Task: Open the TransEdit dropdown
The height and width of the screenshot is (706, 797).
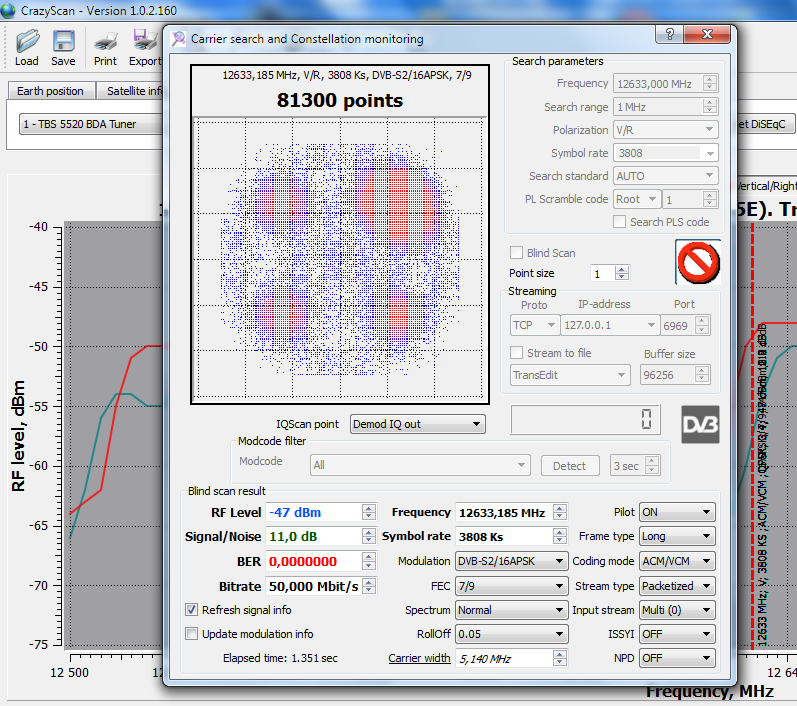Action: point(570,375)
